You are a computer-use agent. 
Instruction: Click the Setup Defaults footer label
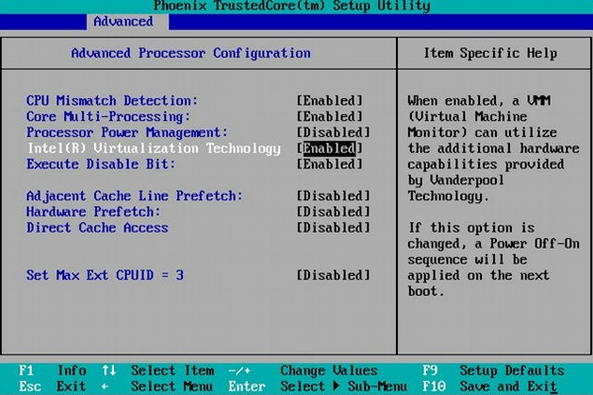tap(512, 370)
